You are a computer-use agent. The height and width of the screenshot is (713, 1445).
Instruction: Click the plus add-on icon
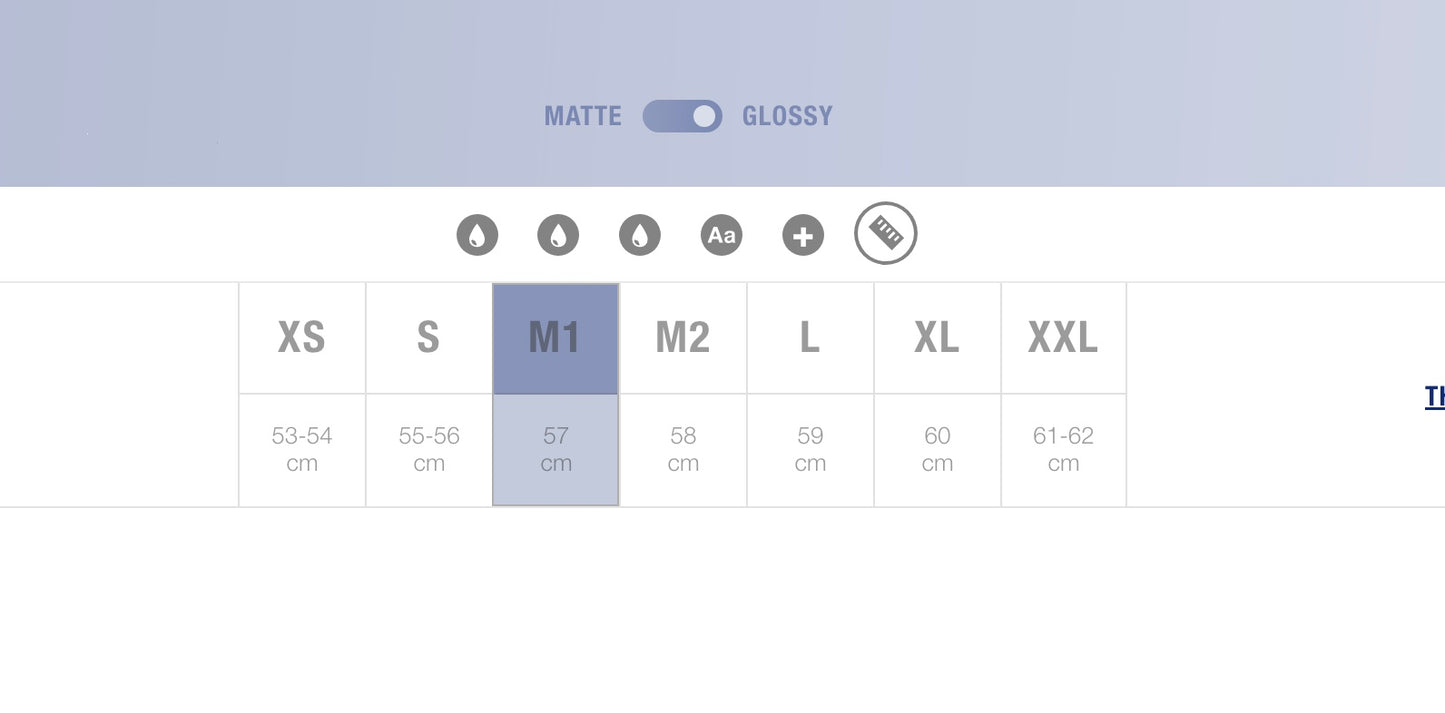pos(803,236)
